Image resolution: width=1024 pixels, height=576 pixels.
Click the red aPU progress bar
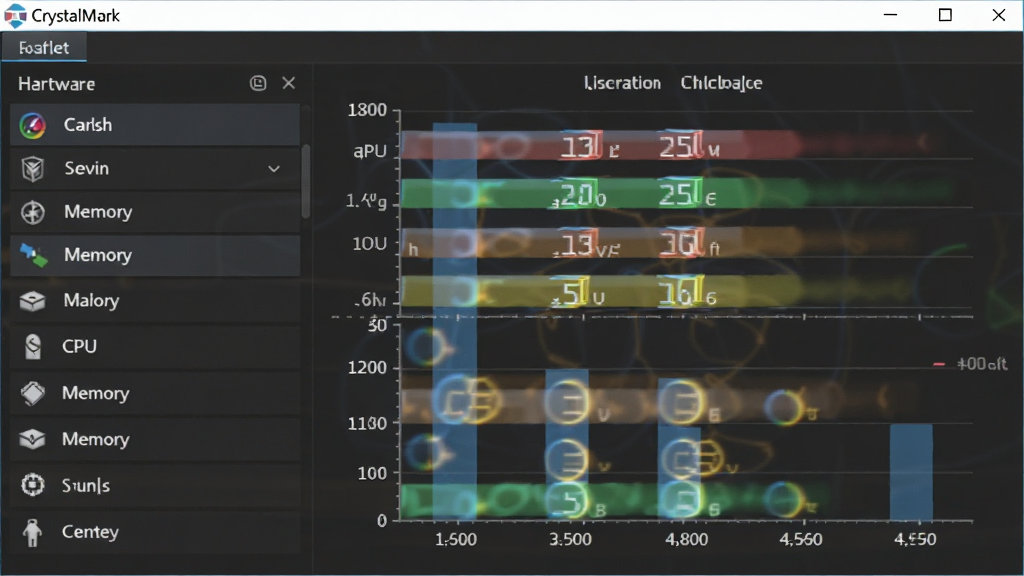(601, 146)
